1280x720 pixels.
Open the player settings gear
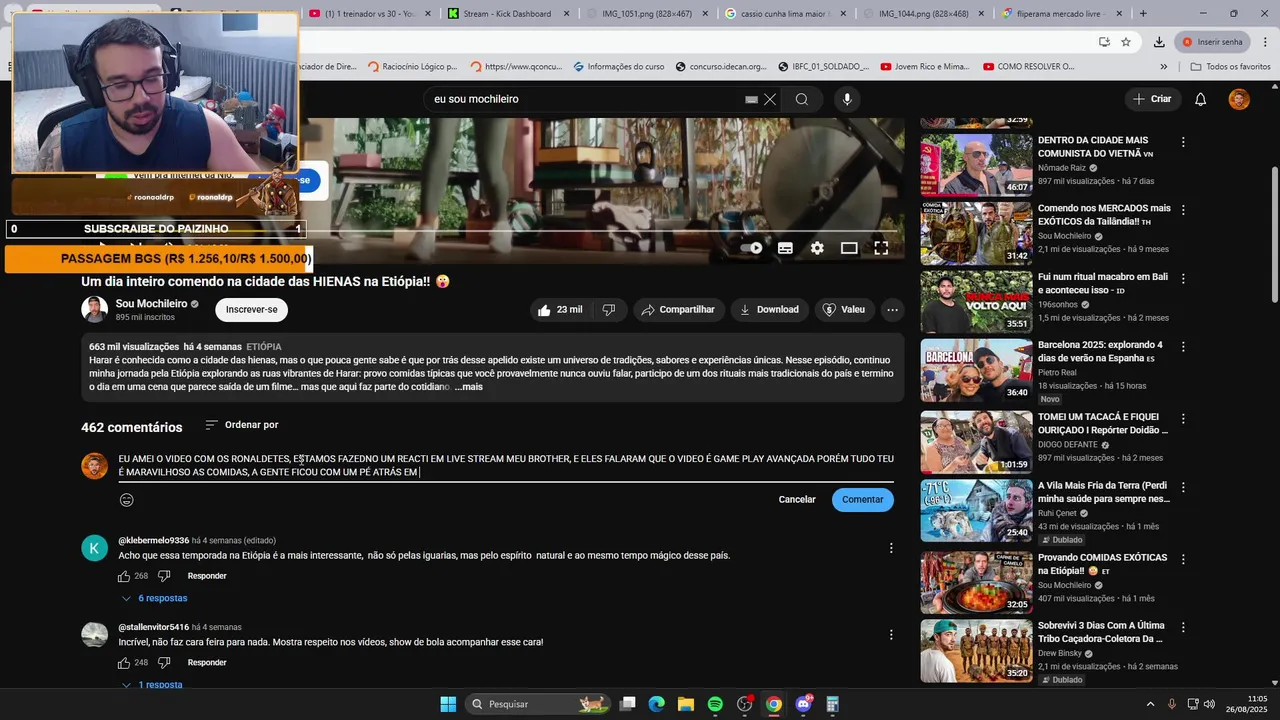817,248
